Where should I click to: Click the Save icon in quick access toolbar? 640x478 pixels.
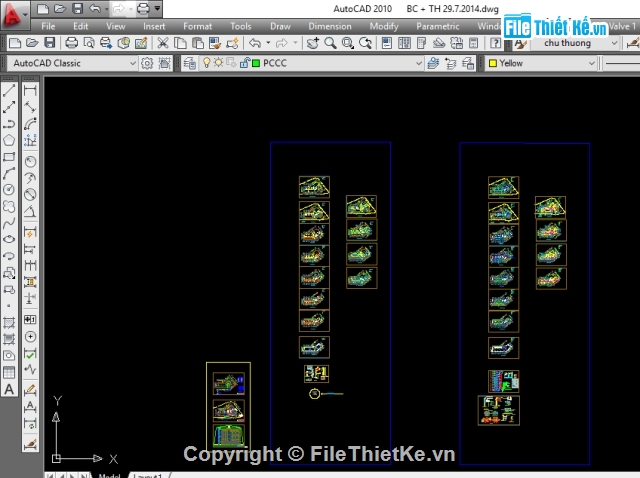pos(77,9)
